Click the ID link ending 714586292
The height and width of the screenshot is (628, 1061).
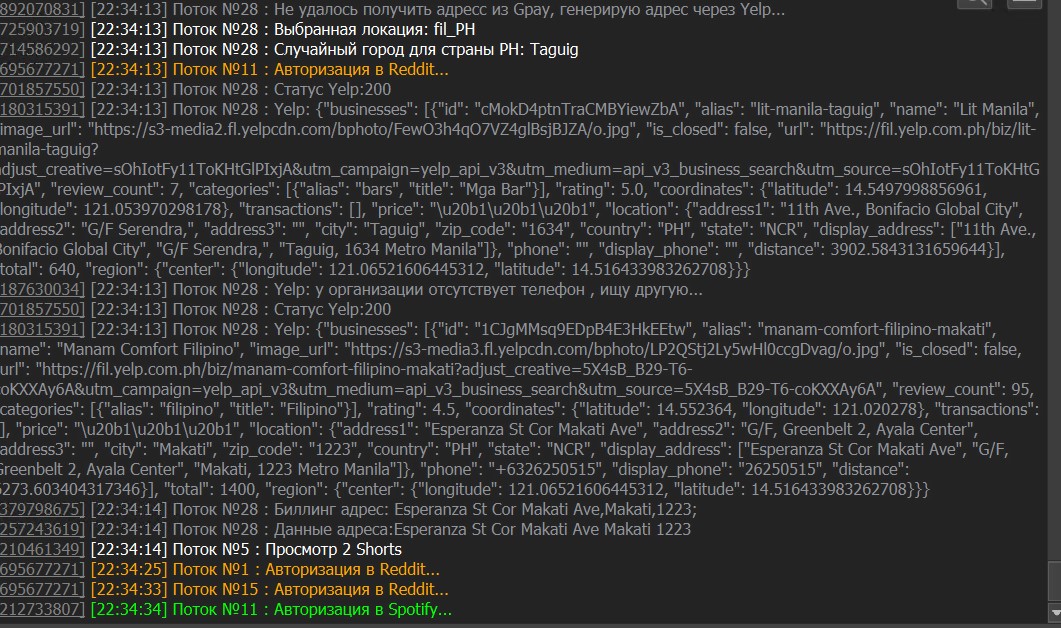42,49
